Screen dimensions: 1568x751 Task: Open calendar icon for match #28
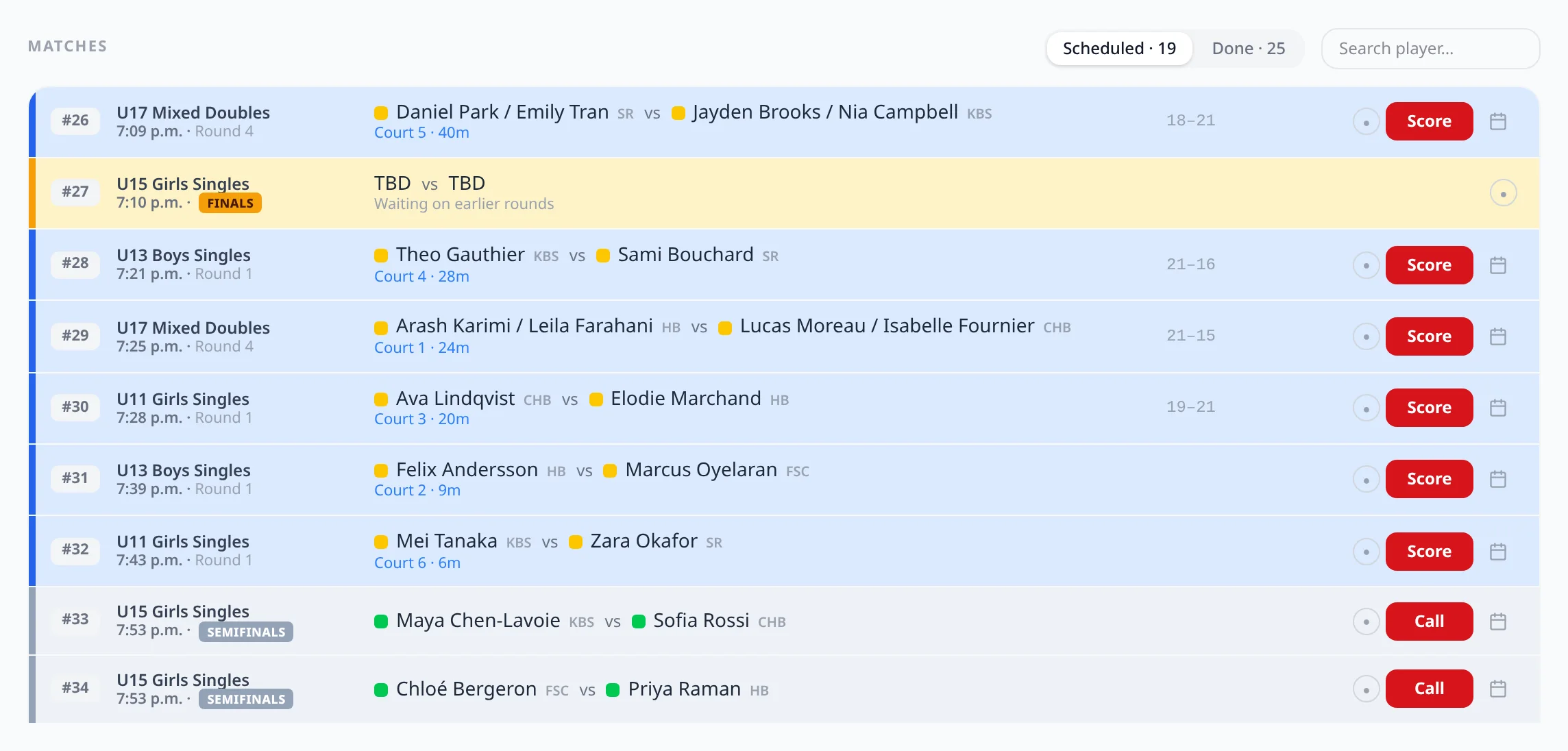pos(1498,265)
